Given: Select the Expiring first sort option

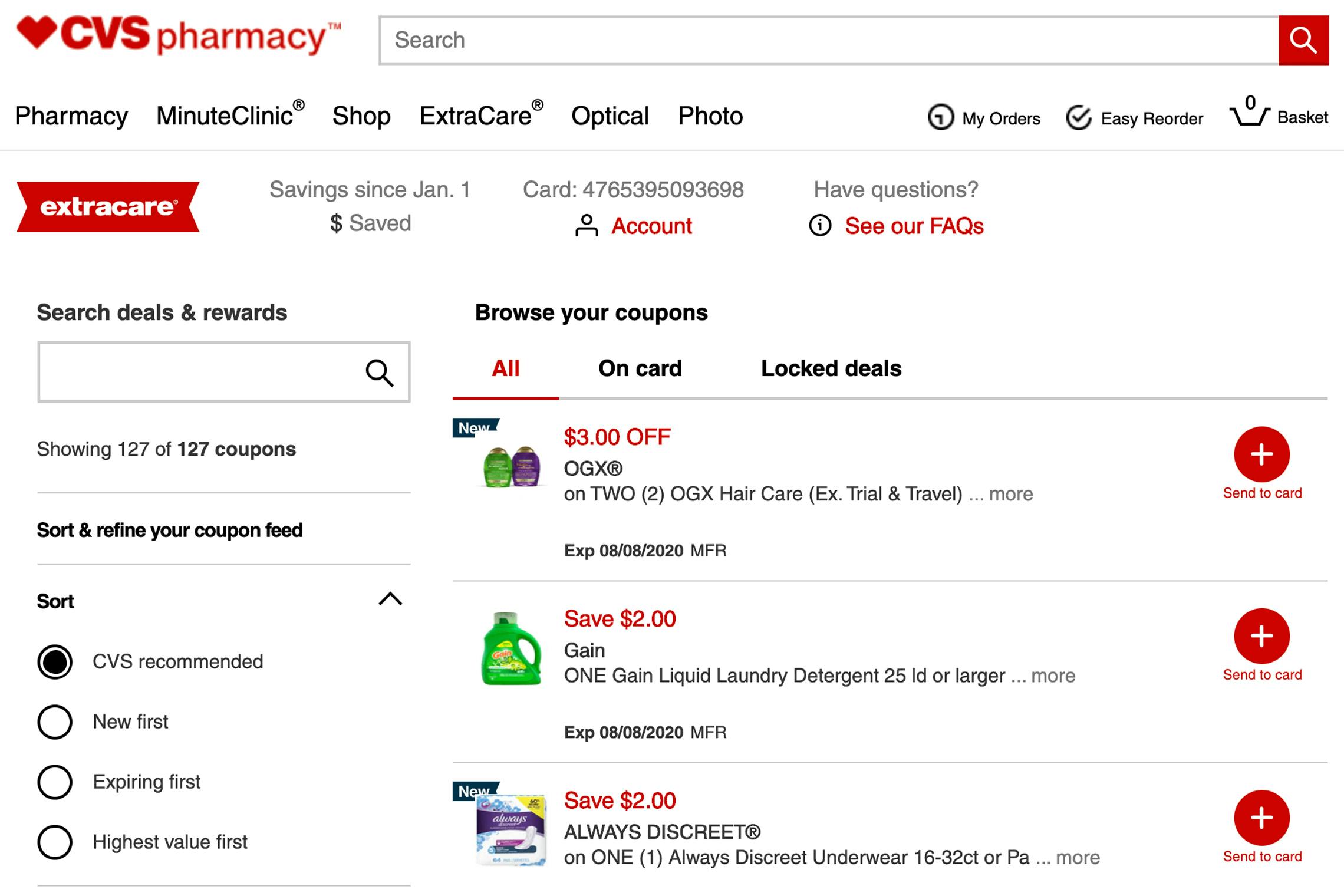Looking at the screenshot, I should [55, 782].
